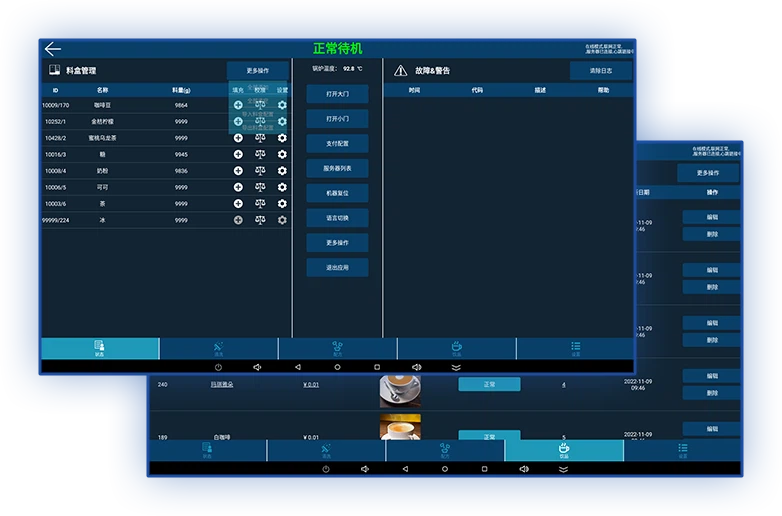Viewport: 782px width, 516px height.
Task: Switch to the 清洗 tab in back window
Action: pos(326,450)
